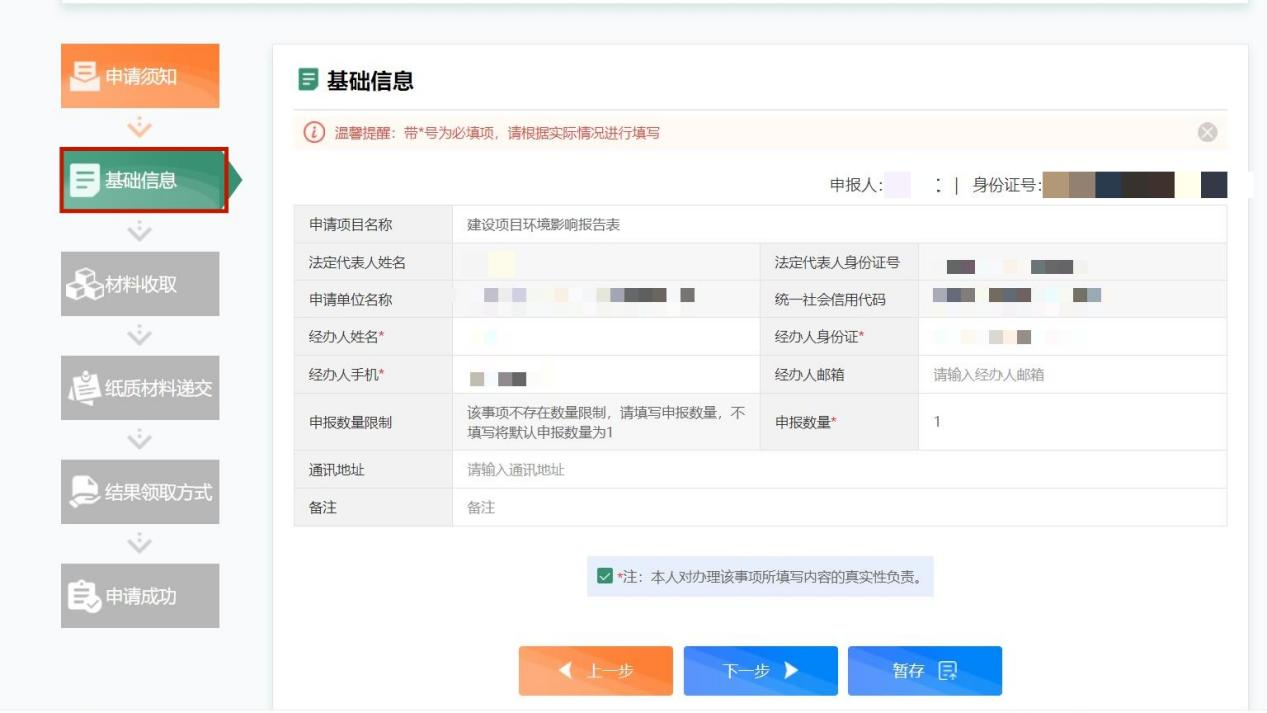Image resolution: width=1267 pixels, height=713 pixels.
Task: Click the 经办人邮箱 input field
Action: (x=1070, y=375)
